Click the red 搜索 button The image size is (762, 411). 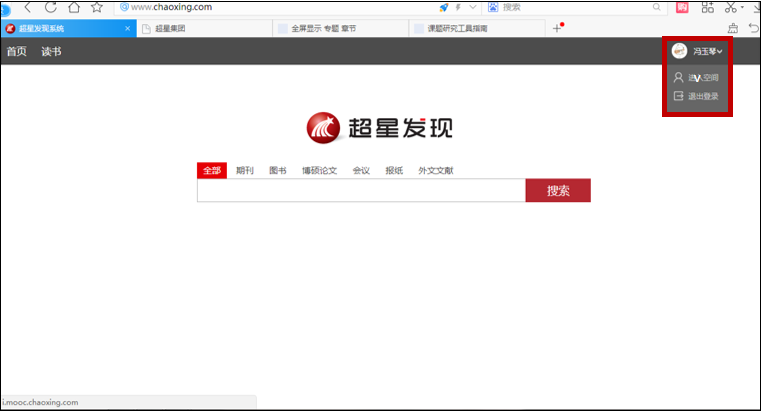(x=558, y=190)
